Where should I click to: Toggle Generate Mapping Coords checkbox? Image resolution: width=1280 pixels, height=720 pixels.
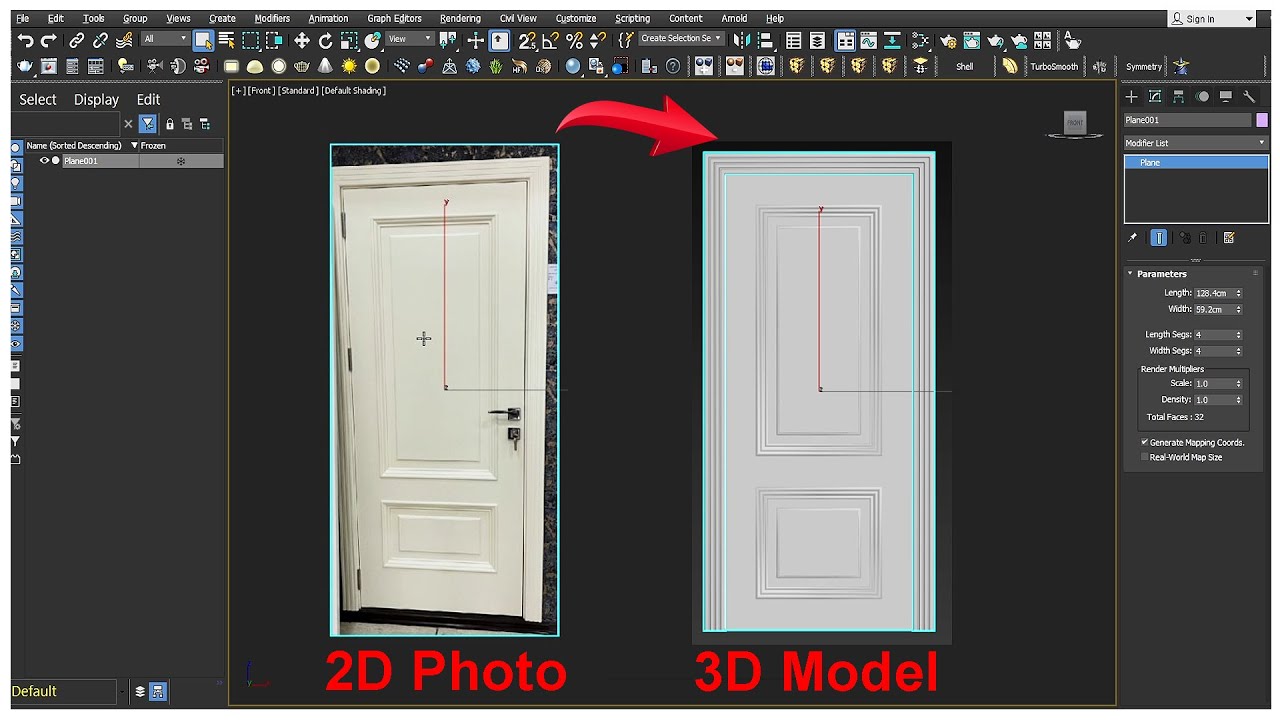click(1145, 442)
